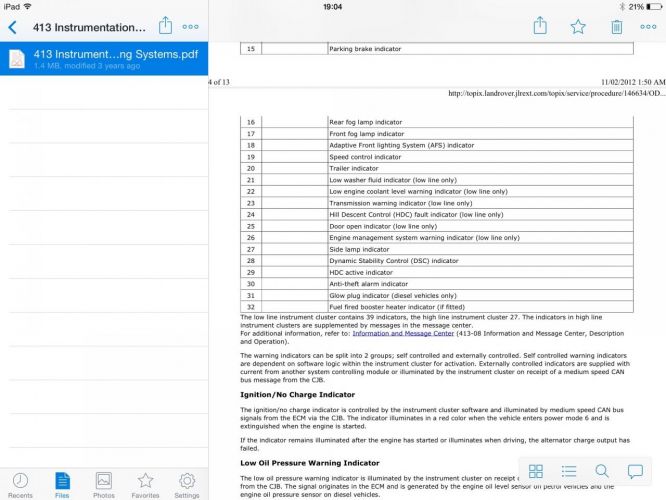
Task: Click 'Anti-theft alarm indicator' row
Action: (x=437, y=284)
